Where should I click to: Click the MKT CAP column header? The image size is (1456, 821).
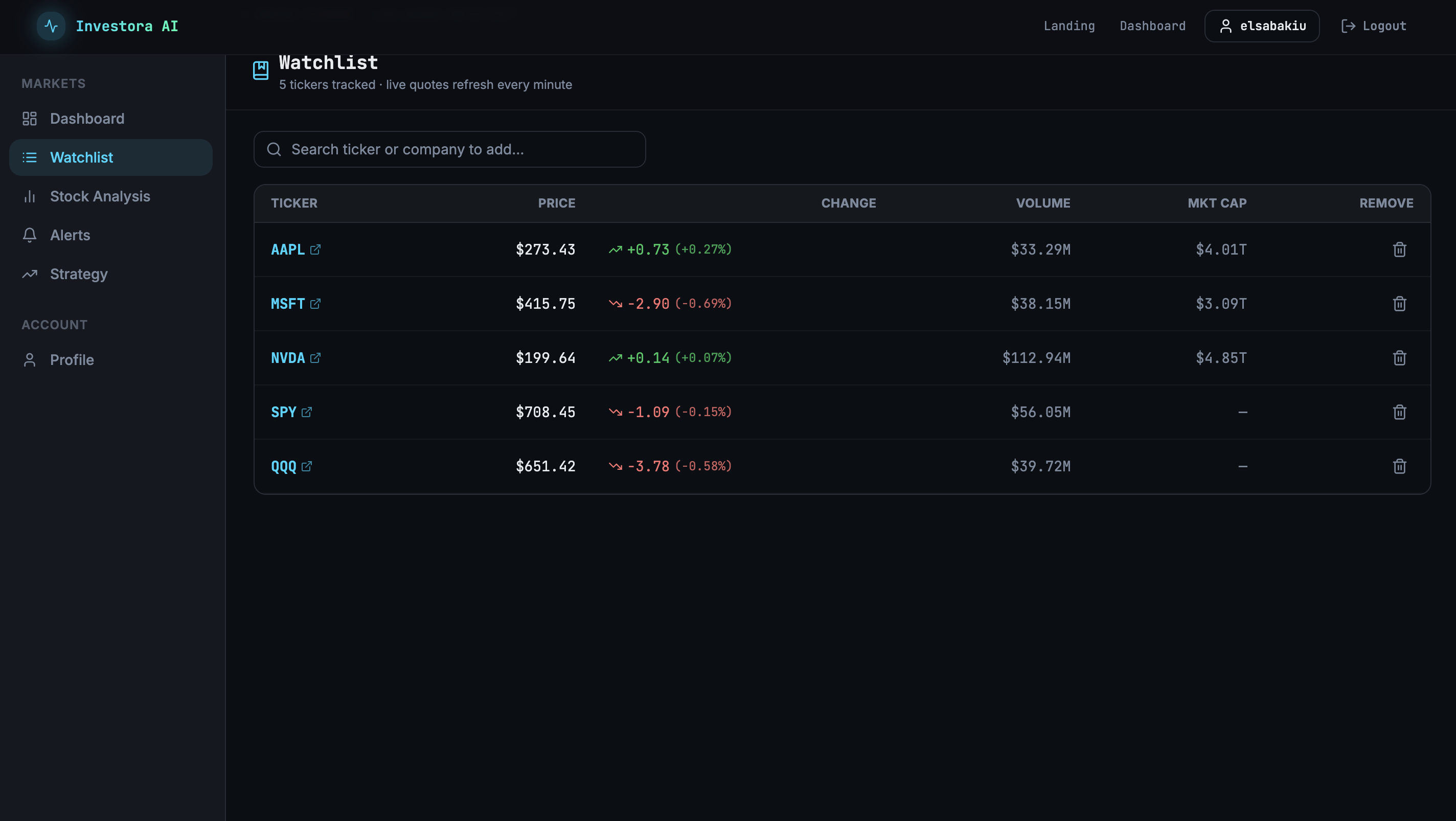pyautogui.click(x=1217, y=203)
